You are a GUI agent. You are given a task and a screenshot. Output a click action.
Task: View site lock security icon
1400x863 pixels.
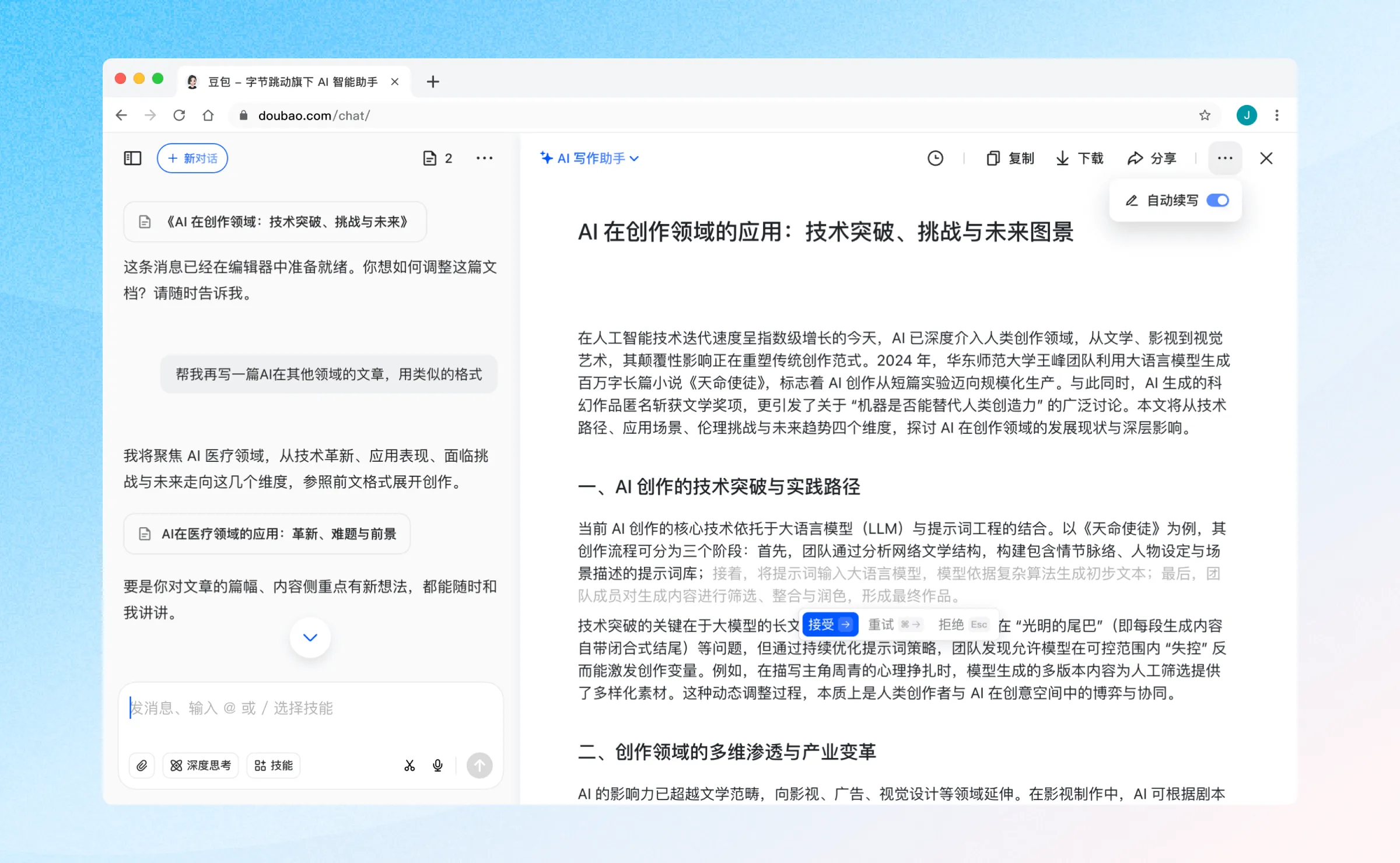(x=244, y=115)
